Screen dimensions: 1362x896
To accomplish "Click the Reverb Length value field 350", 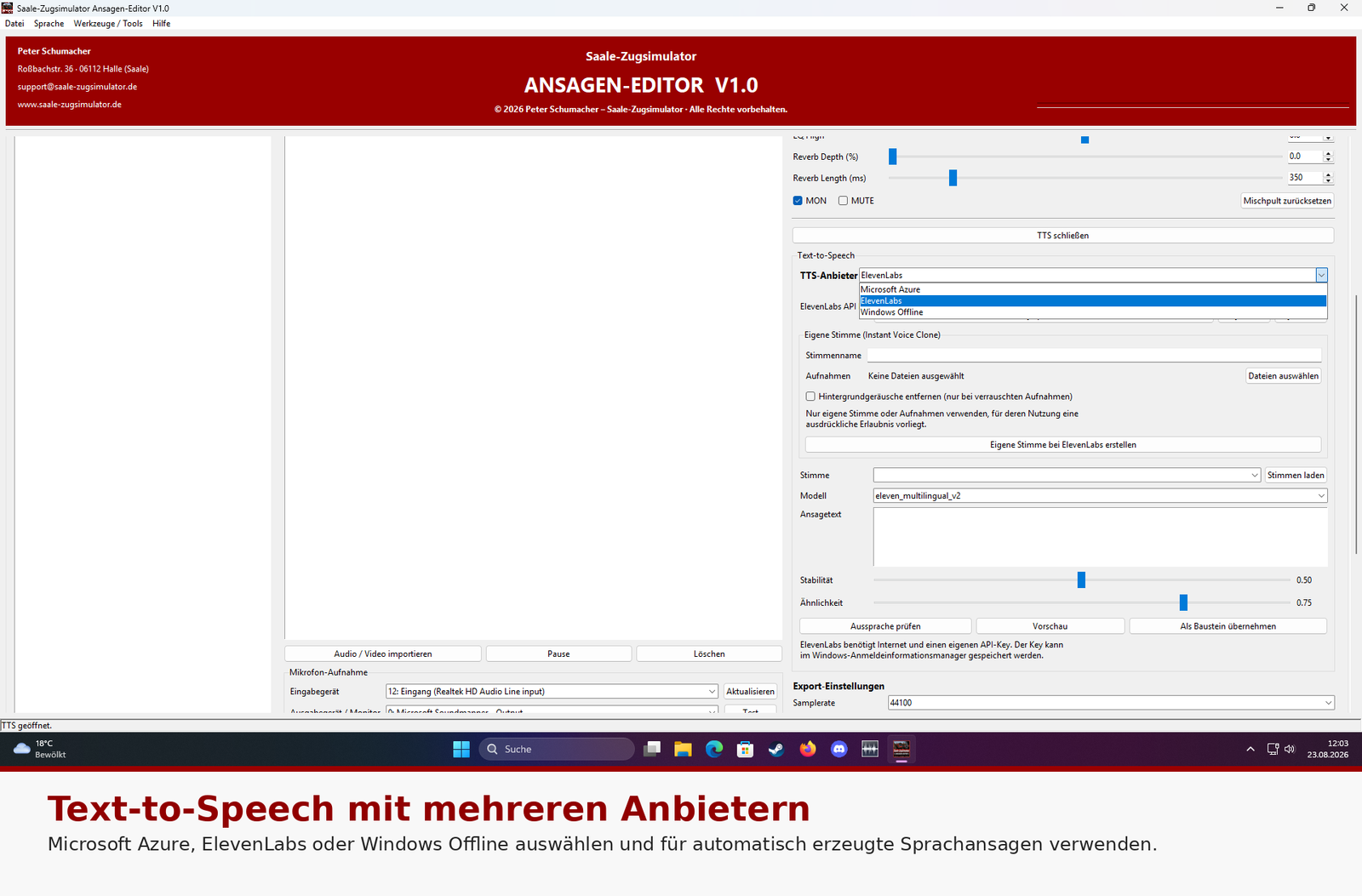I will (x=1304, y=178).
